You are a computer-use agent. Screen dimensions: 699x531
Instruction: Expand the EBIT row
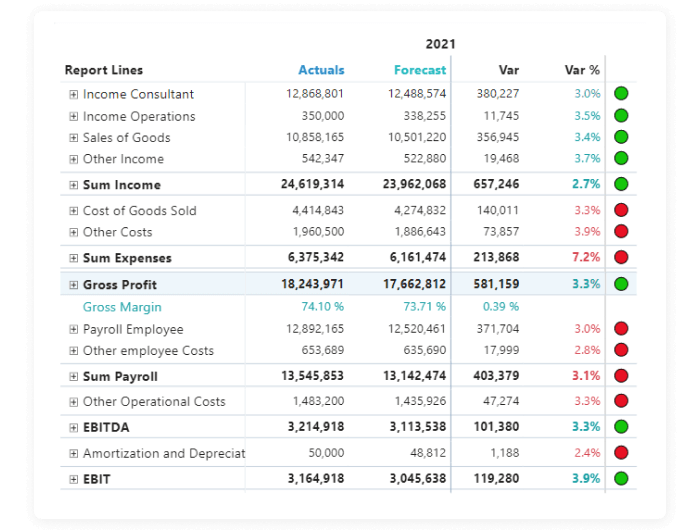coord(74,479)
